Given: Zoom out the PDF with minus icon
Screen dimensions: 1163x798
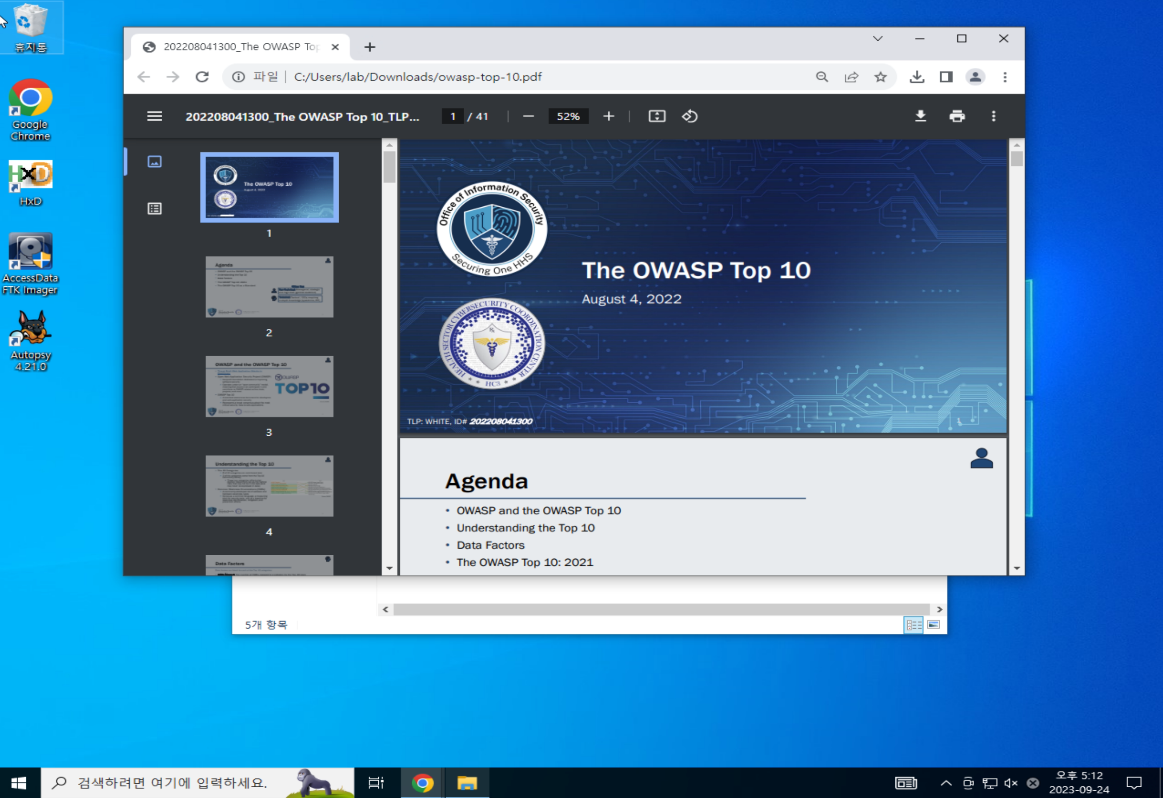Looking at the screenshot, I should (x=528, y=116).
